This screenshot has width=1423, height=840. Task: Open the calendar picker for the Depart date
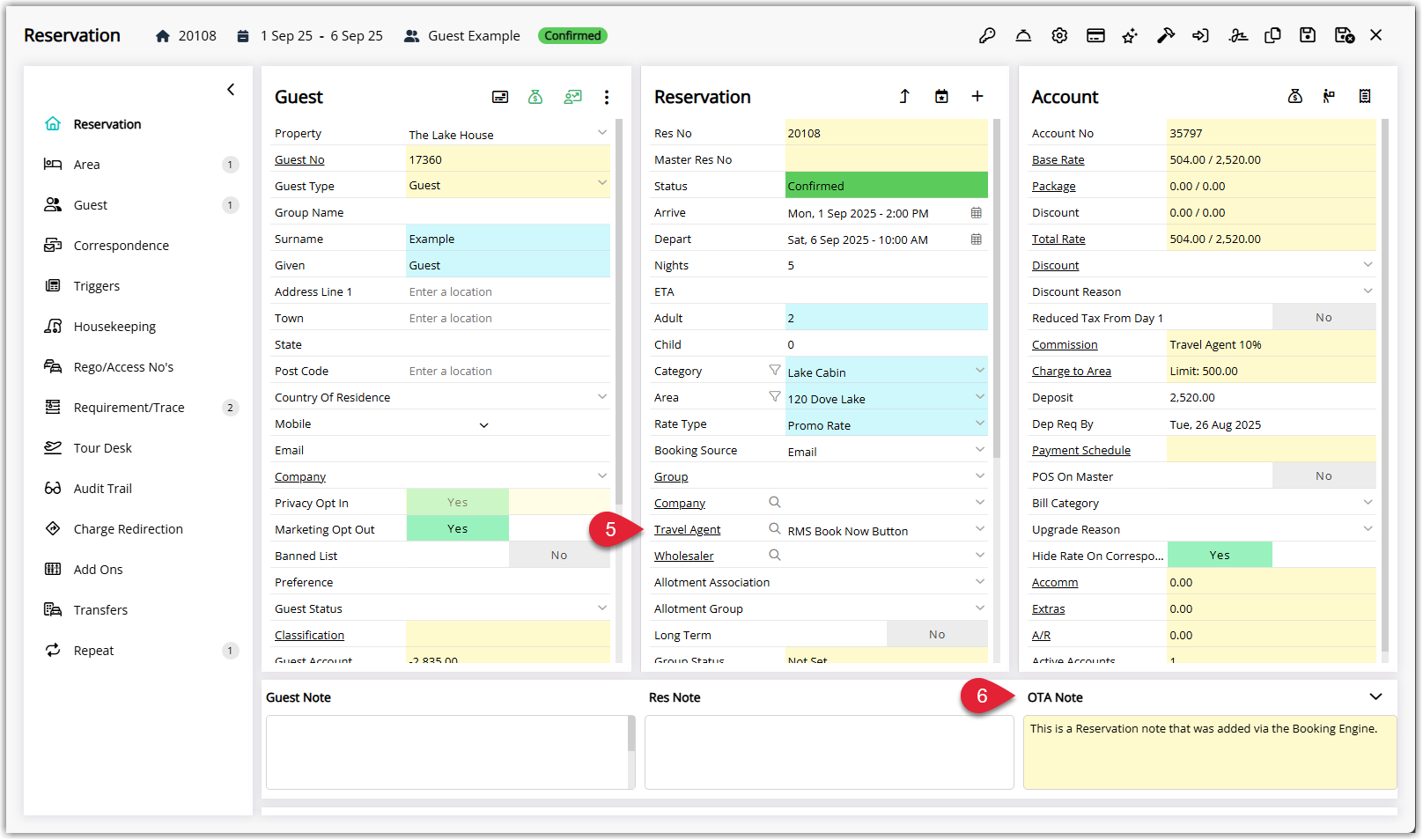[x=977, y=239]
